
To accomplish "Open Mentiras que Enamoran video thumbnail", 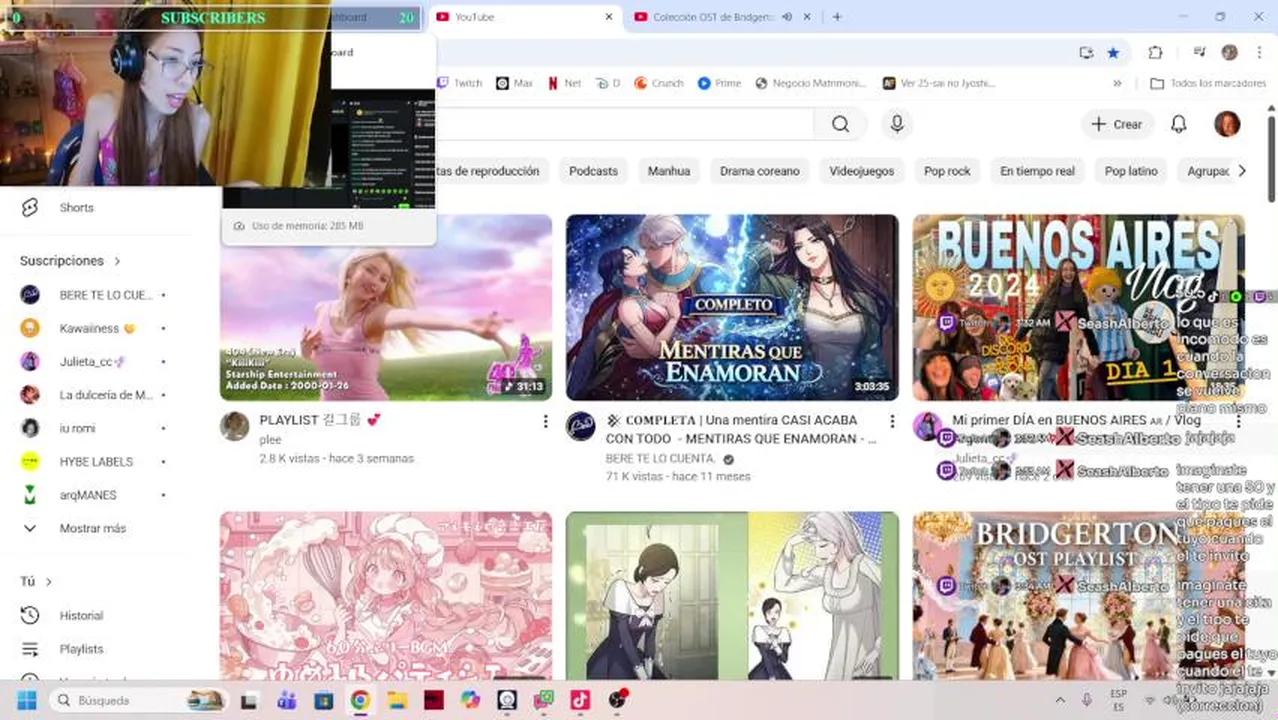I will (x=732, y=308).
